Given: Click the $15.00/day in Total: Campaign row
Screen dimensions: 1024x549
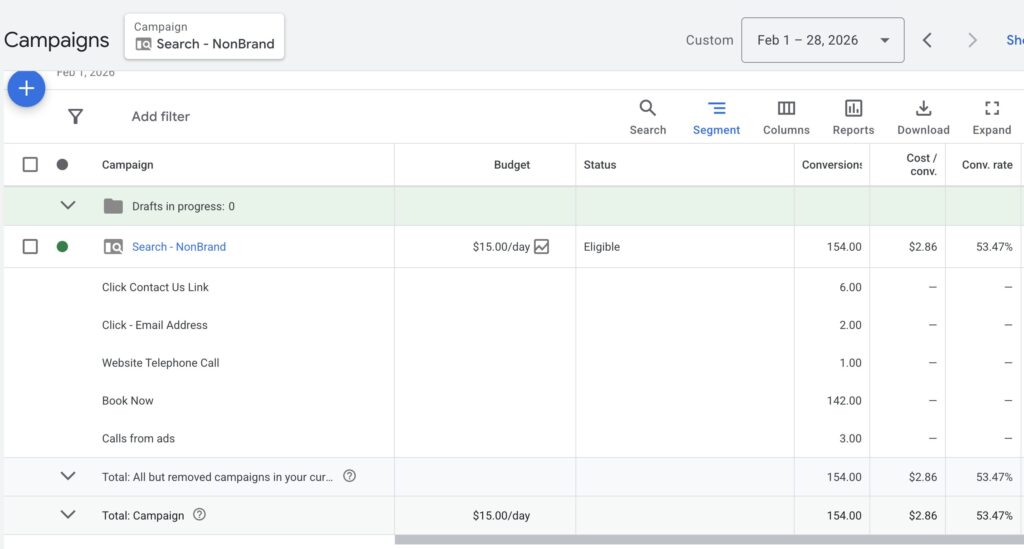Looking at the screenshot, I should (x=501, y=515).
